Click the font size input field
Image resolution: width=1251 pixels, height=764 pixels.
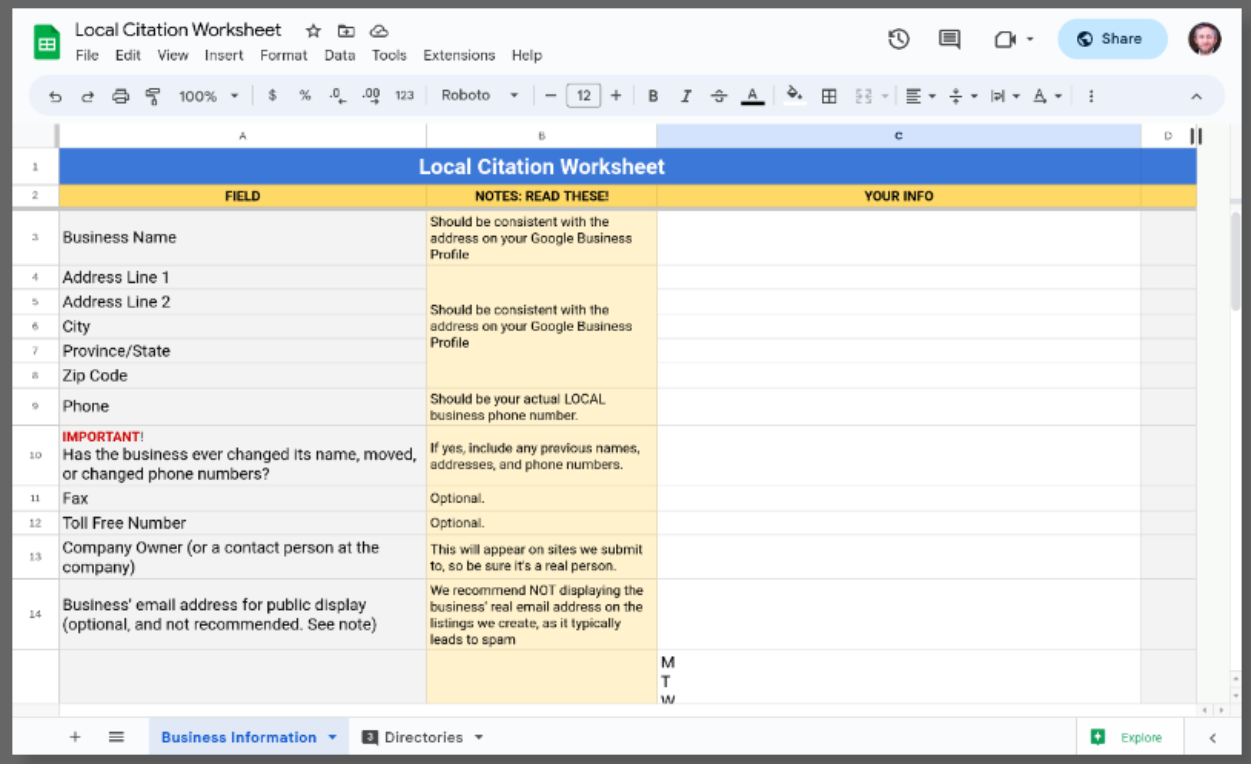[583, 96]
